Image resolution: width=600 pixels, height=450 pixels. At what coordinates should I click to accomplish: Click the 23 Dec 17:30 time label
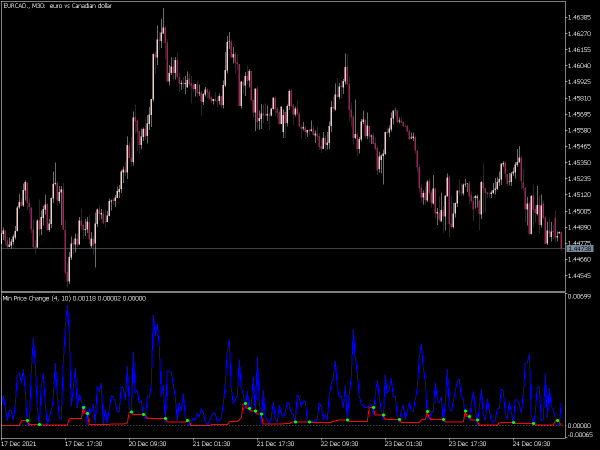[x=467, y=444]
